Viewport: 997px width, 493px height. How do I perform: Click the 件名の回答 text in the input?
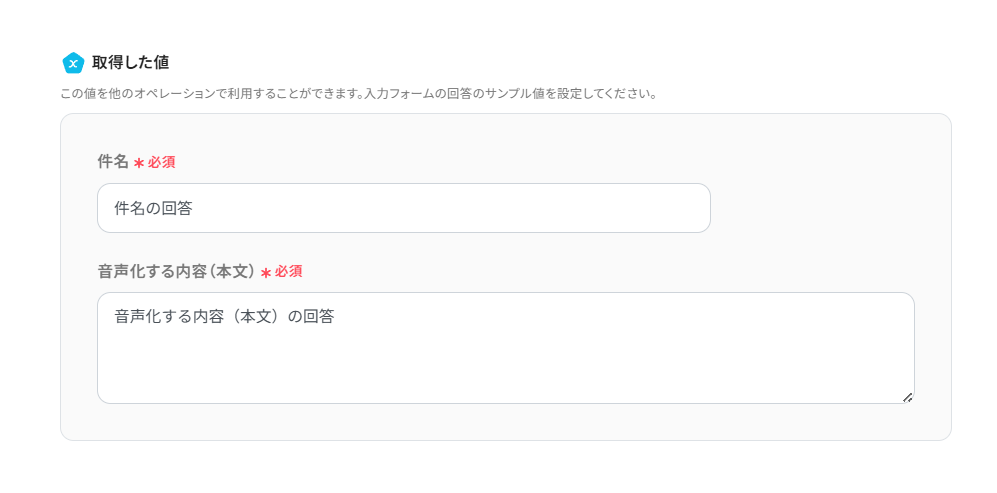click(x=153, y=208)
